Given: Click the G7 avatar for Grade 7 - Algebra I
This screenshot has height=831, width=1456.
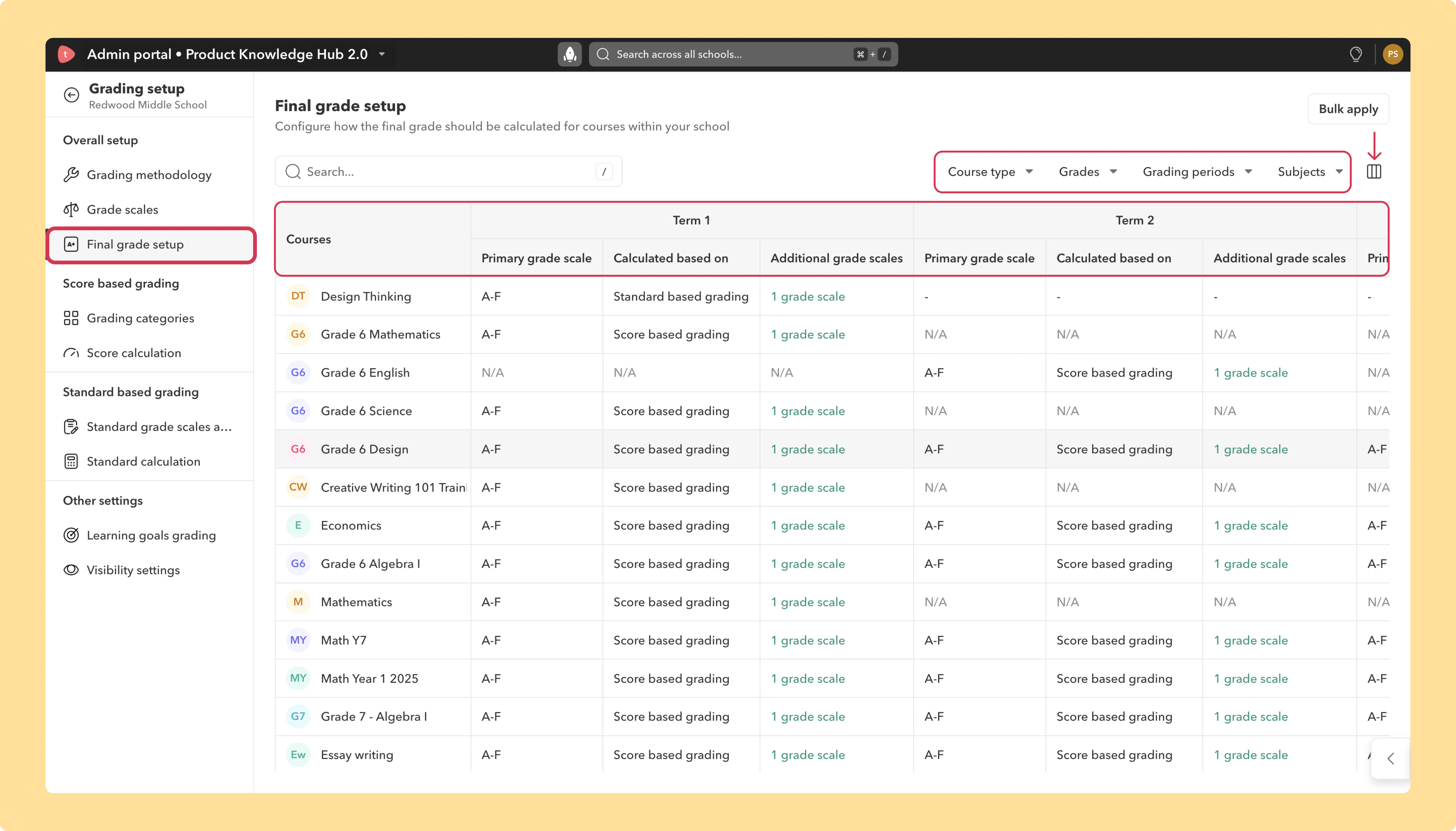Looking at the screenshot, I should pyautogui.click(x=298, y=716).
